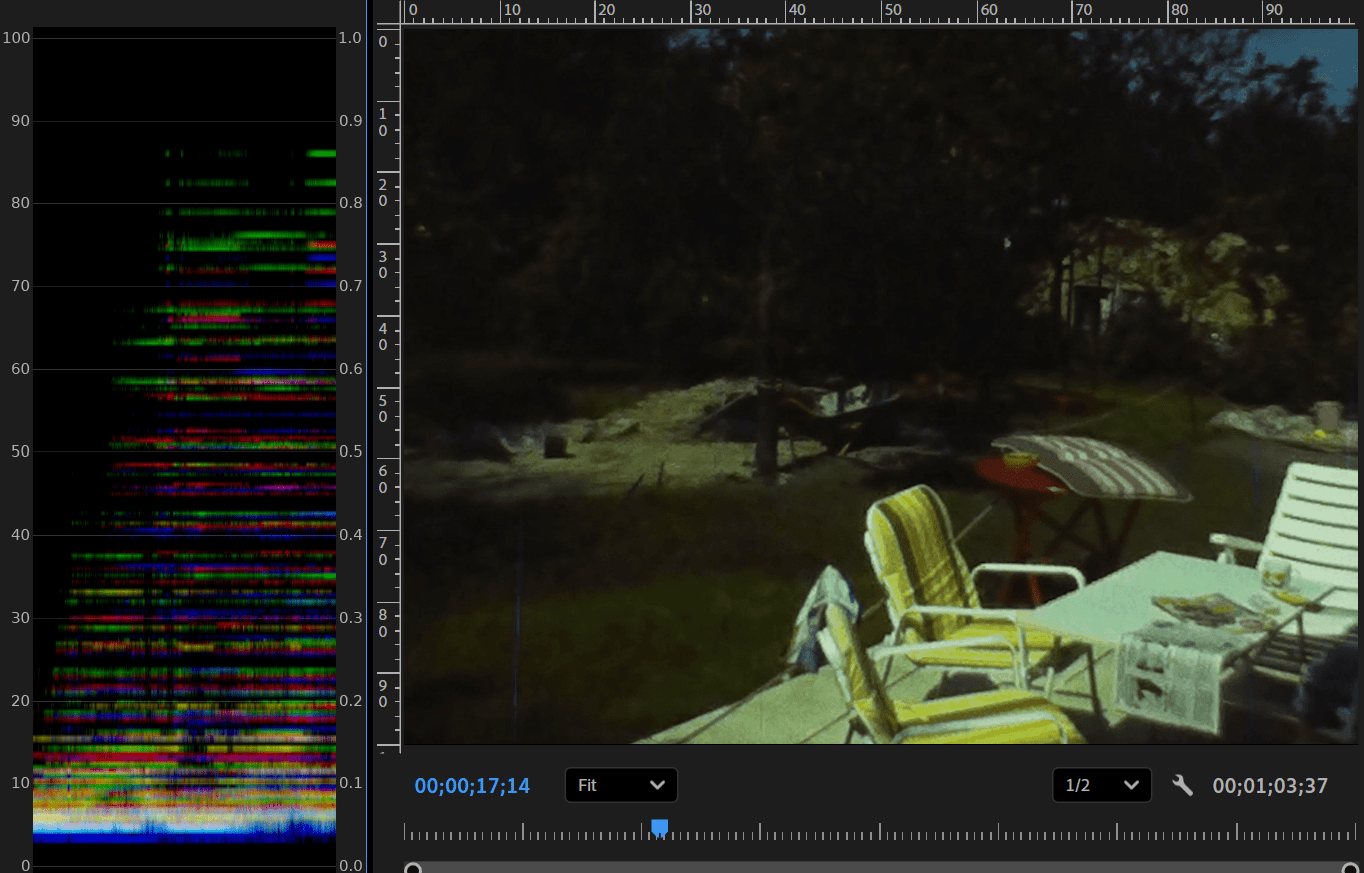
Task: Click the 00;01;03;37 duration timecode
Action: click(x=1270, y=786)
